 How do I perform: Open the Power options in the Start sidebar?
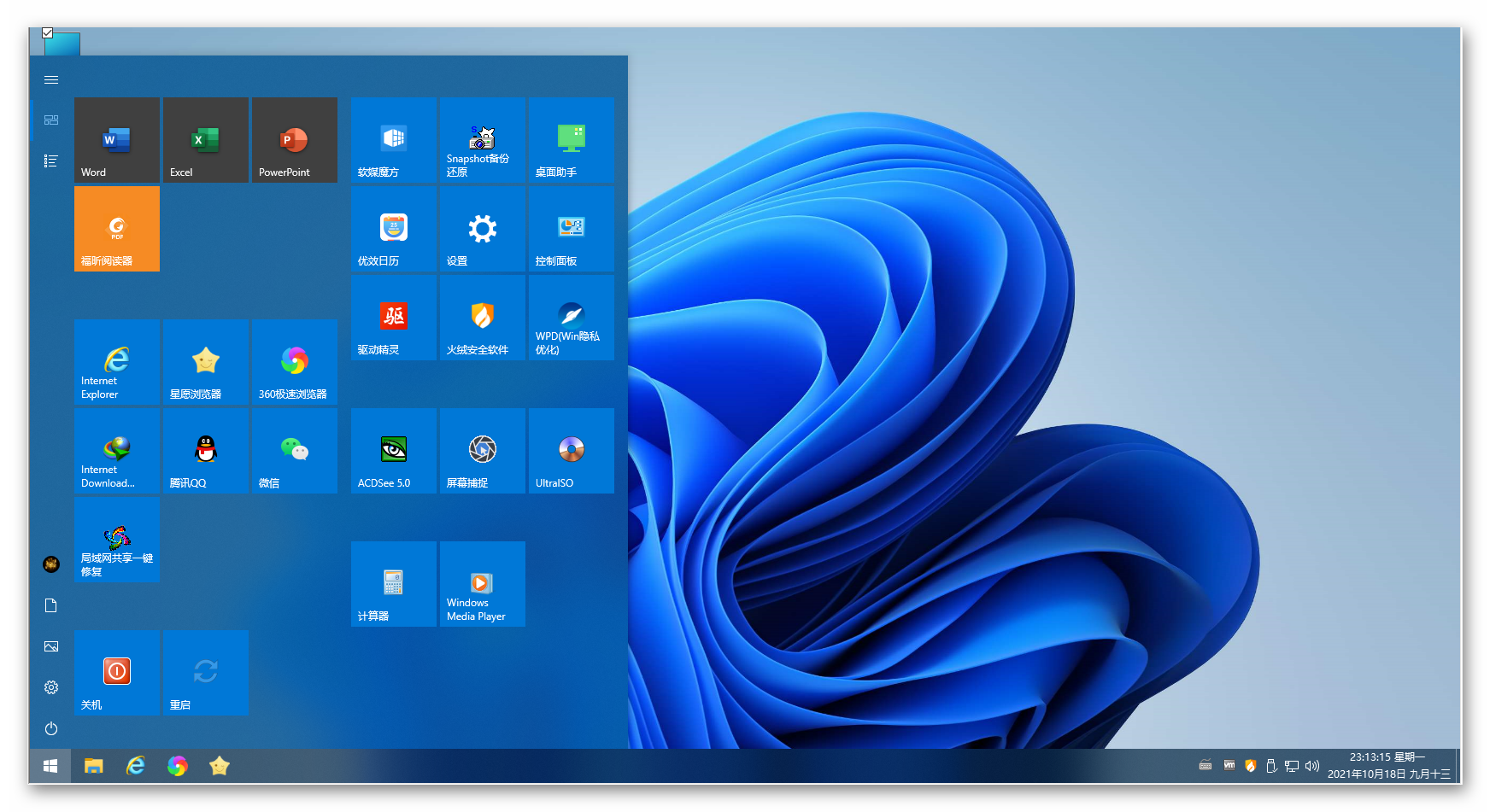point(51,728)
